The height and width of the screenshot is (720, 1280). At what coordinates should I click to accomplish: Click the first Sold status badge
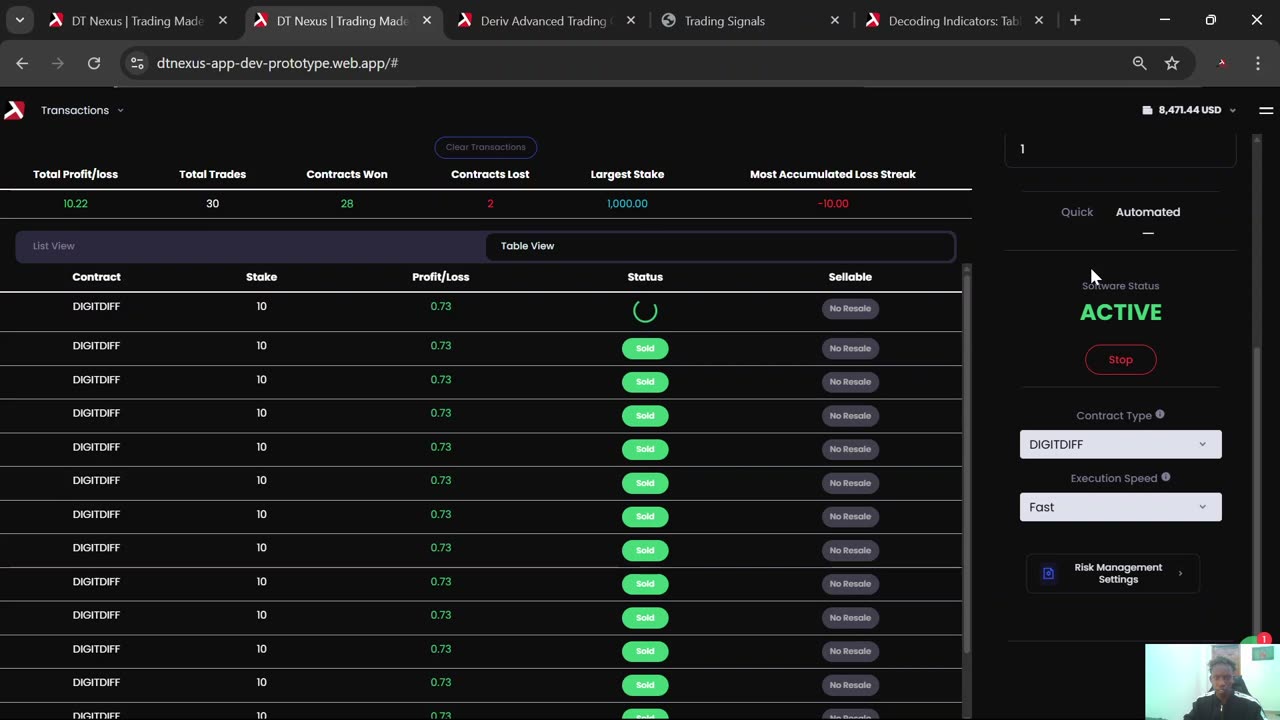click(645, 348)
